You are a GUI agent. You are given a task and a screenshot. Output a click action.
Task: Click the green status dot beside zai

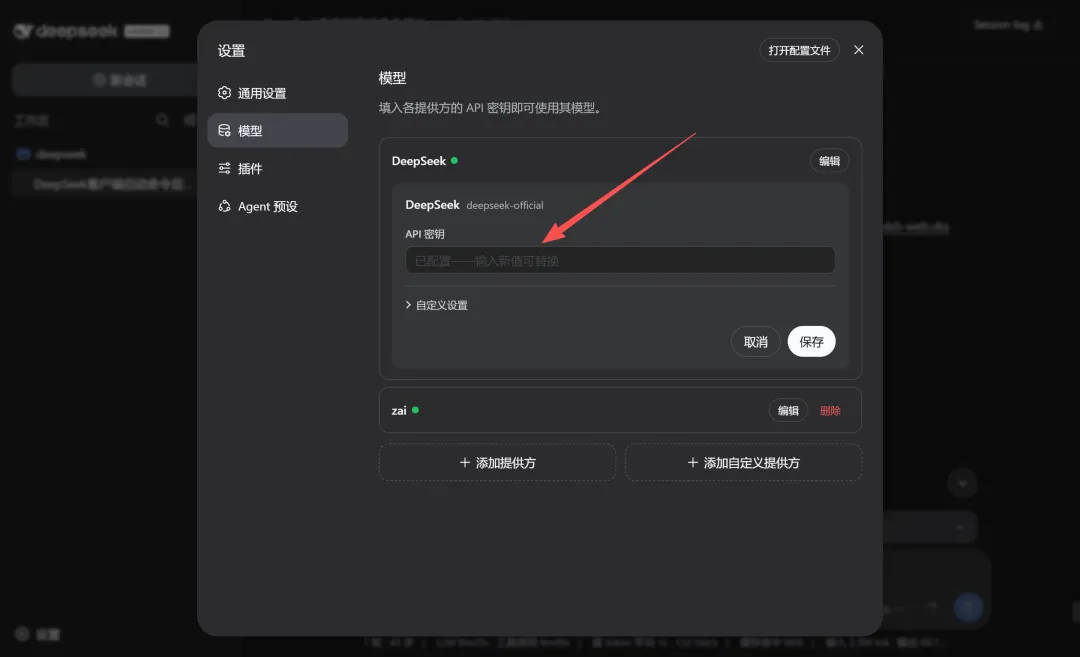[415, 410]
